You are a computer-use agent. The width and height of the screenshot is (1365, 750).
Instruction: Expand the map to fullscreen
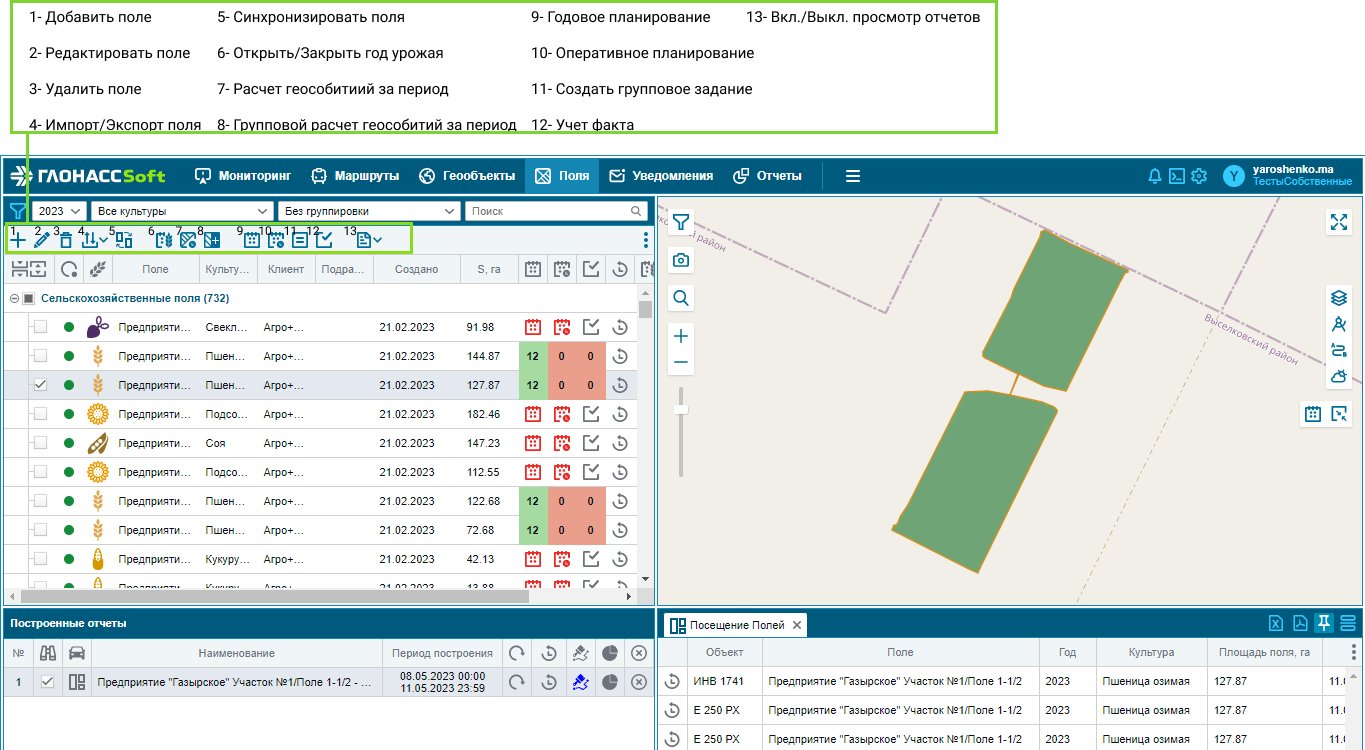click(1339, 222)
